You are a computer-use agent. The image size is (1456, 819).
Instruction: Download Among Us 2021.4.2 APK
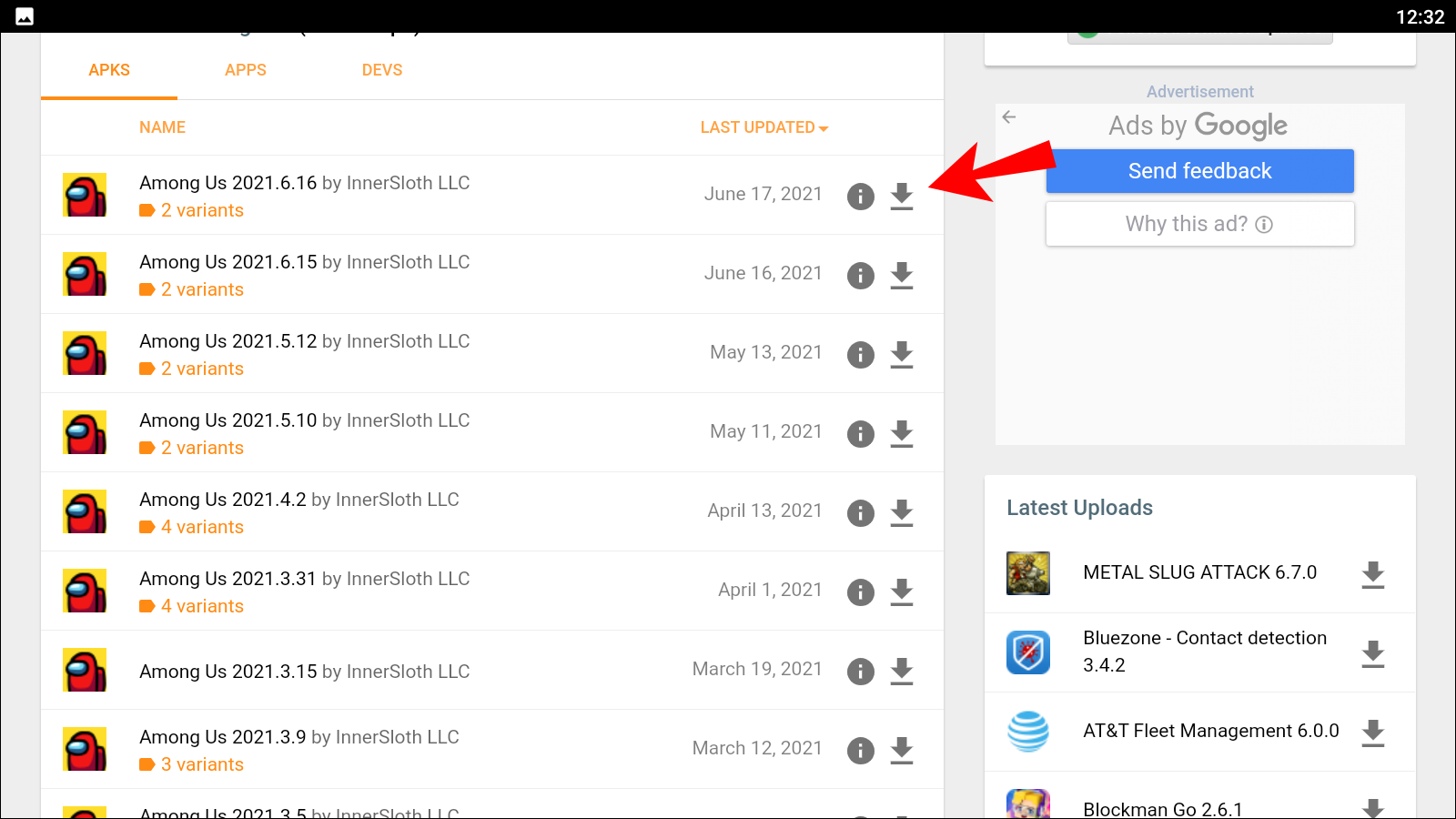coord(901,512)
